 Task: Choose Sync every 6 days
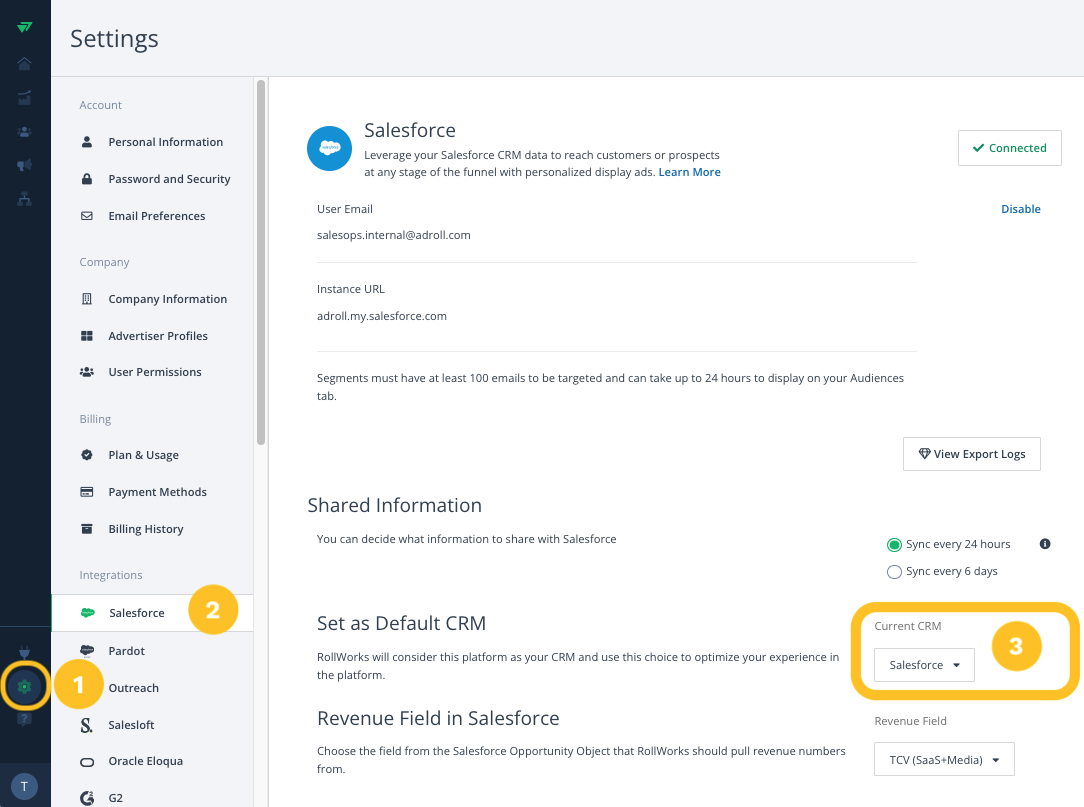pos(894,571)
